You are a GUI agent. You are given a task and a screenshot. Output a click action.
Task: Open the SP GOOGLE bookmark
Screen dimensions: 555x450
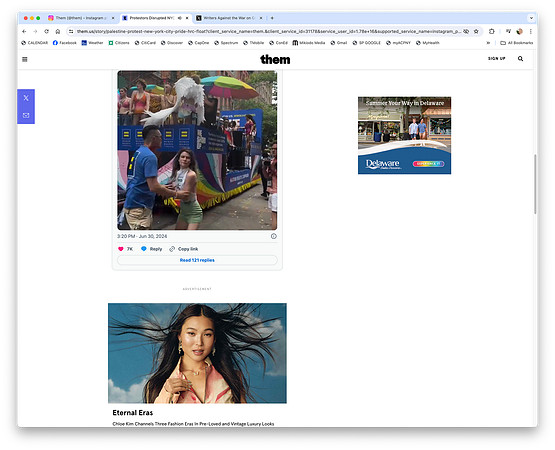[366, 43]
